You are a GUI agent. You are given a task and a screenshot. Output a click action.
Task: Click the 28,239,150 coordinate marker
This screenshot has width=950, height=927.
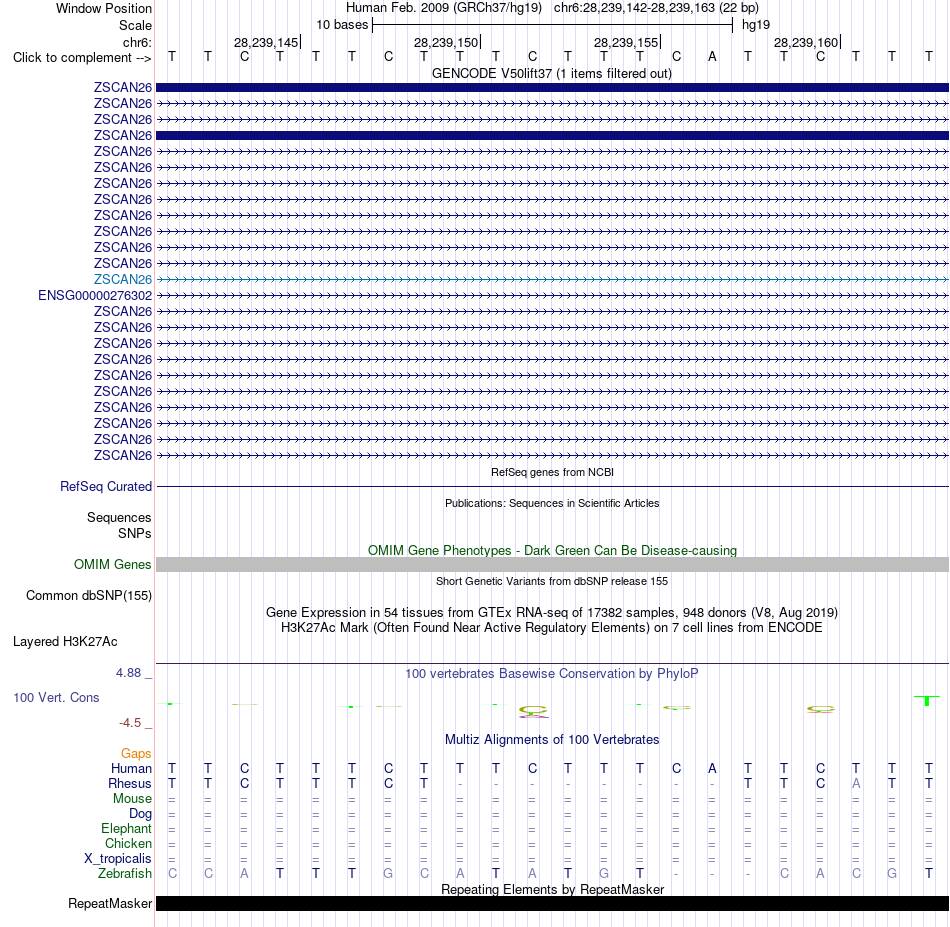click(447, 42)
